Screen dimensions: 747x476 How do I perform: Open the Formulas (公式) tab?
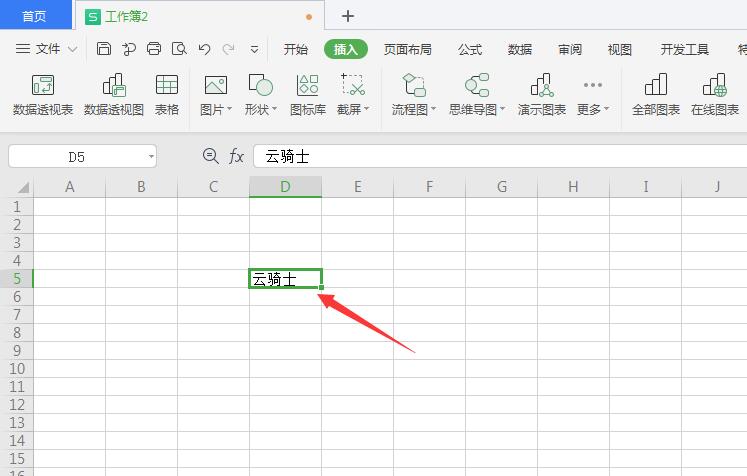[x=470, y=49]
